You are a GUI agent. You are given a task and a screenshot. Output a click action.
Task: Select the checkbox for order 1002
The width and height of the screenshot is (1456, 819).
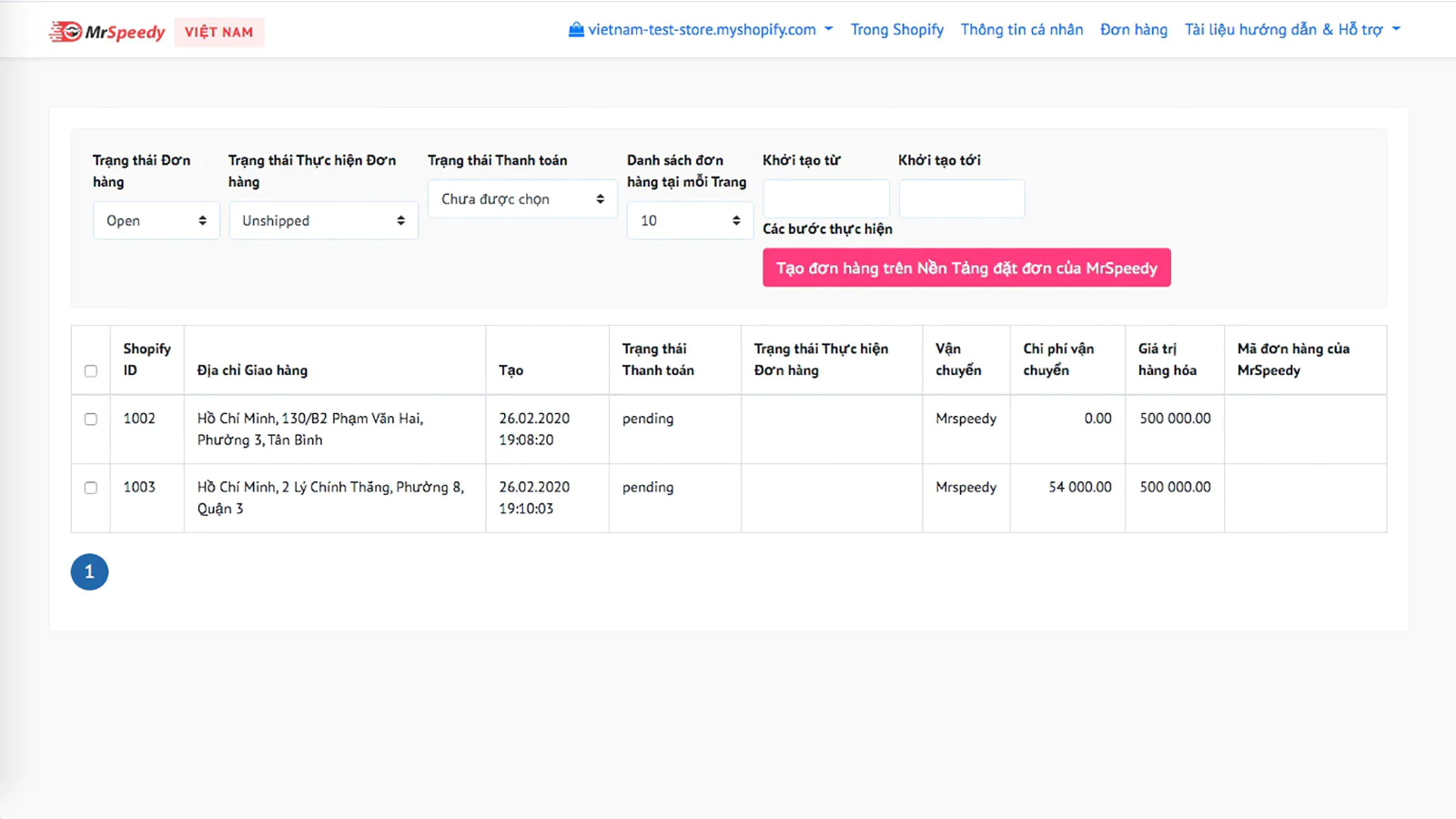click(91, 419)
